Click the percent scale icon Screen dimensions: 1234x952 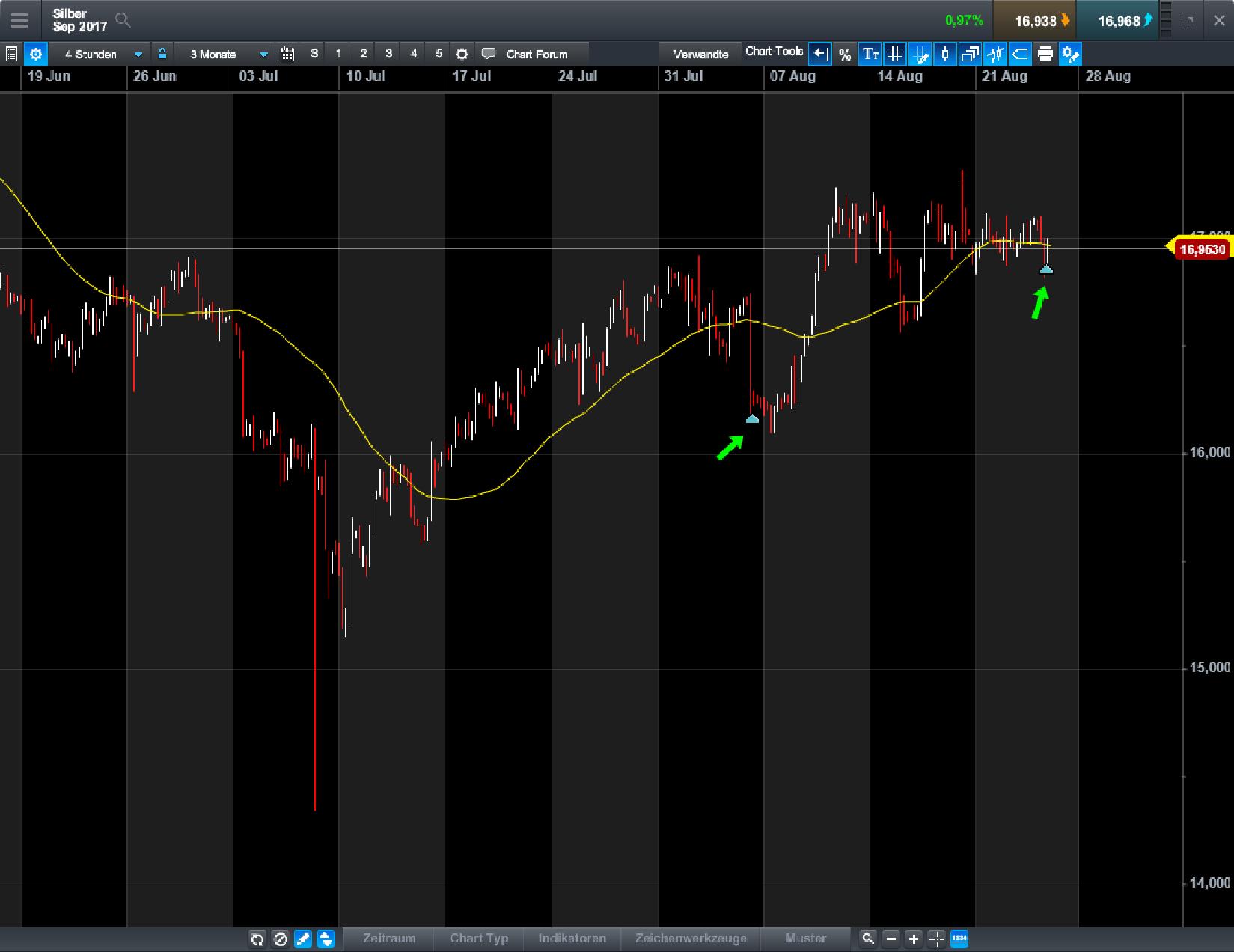[x=845, y=54]
